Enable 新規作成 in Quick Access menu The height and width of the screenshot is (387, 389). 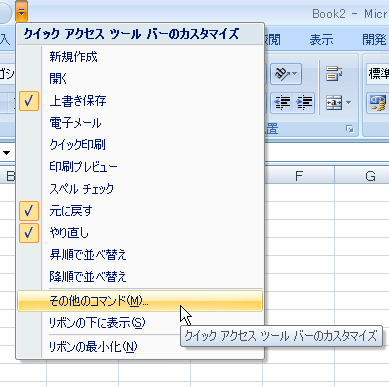coord(140,57)
